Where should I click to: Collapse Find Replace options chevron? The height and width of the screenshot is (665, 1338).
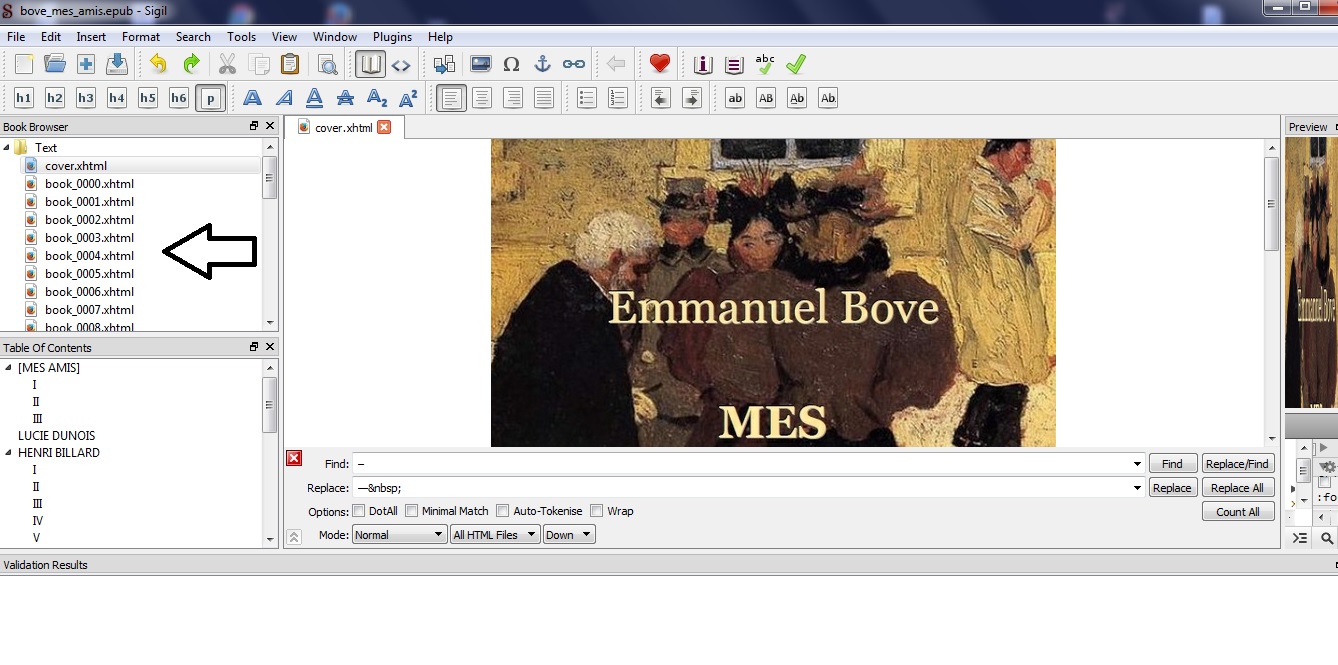(x=294, y=537)
